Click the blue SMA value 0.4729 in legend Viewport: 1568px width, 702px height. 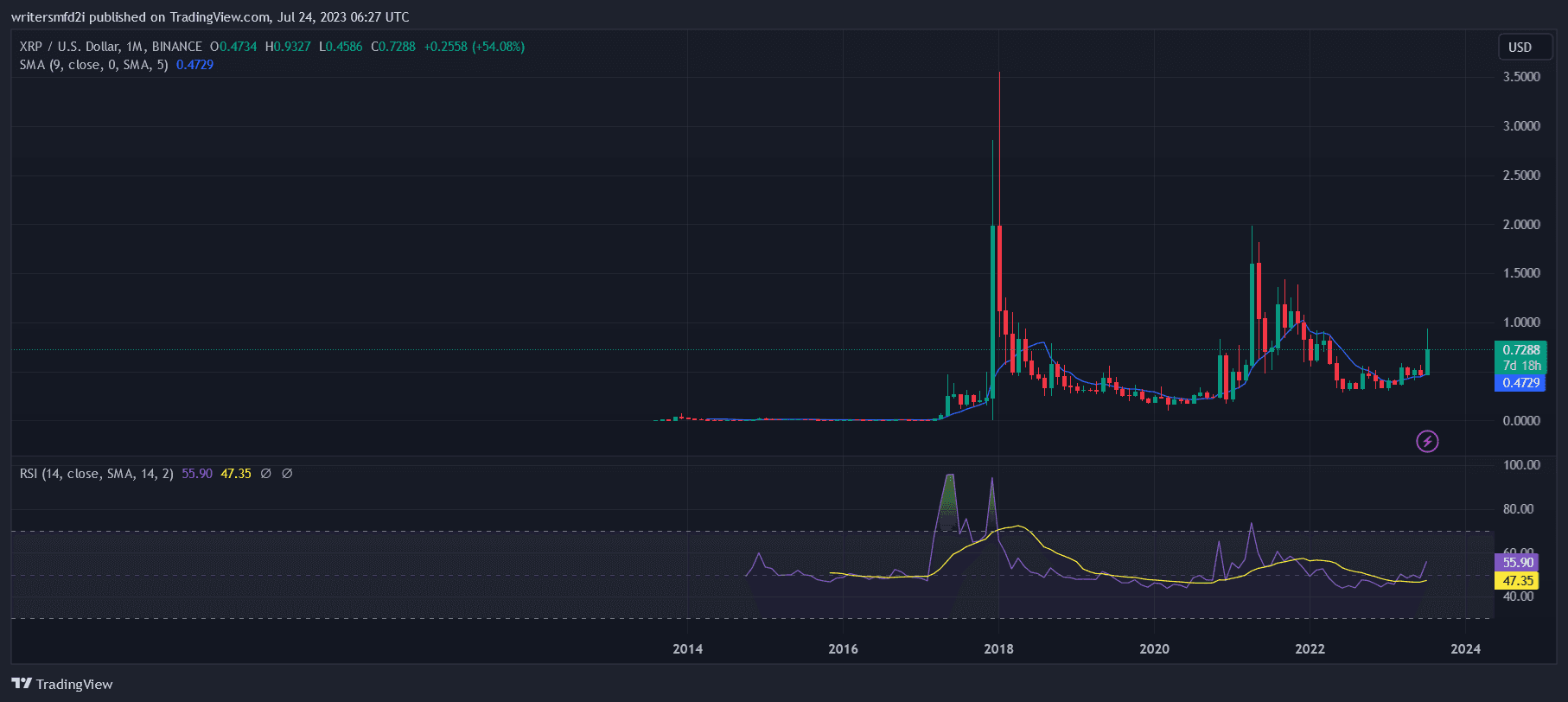pyautogui.click(x=194, y=65)
